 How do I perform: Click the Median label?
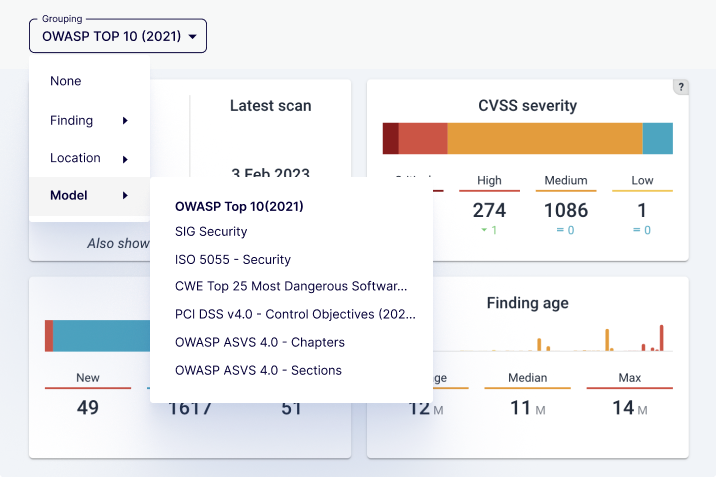click(527, 377)
